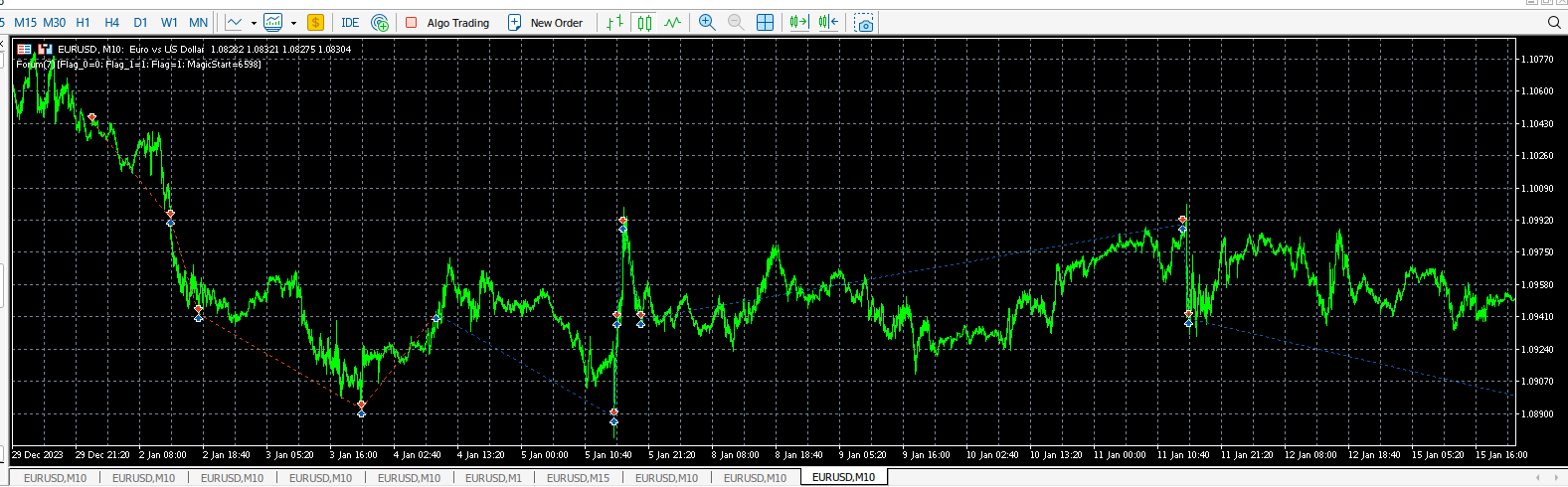Click the 1.09410 price label
The width and height of the screenshot is (1568, 487).
(1537, 317)
